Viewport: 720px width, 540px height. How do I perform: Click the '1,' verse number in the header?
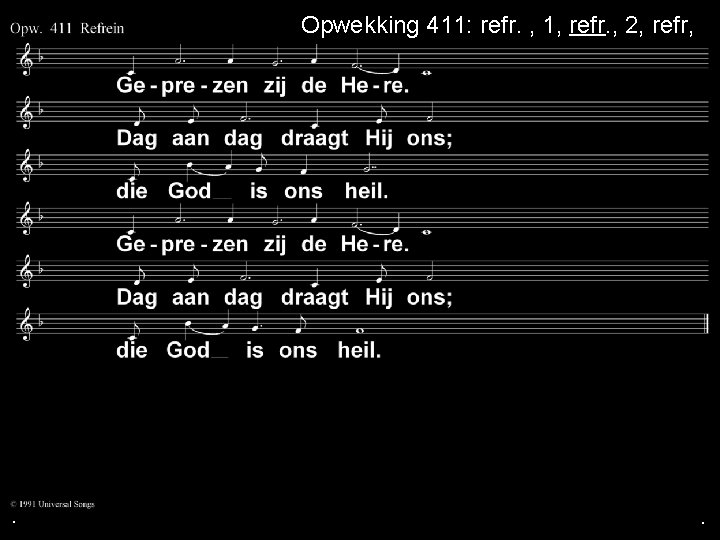[x=552, y=26]
